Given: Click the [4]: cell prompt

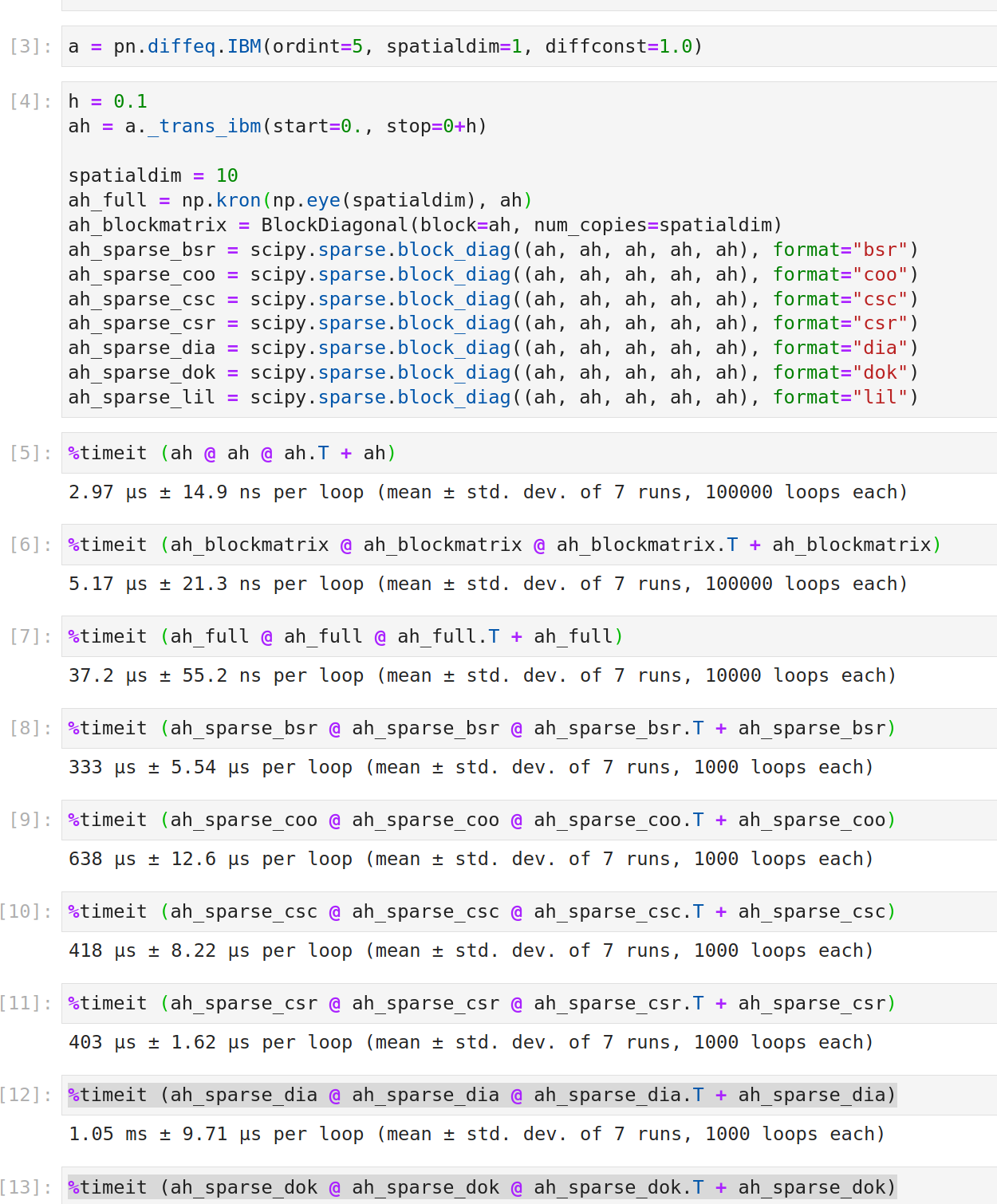Looking at the screenshot, I should click(x=31, y=101).
